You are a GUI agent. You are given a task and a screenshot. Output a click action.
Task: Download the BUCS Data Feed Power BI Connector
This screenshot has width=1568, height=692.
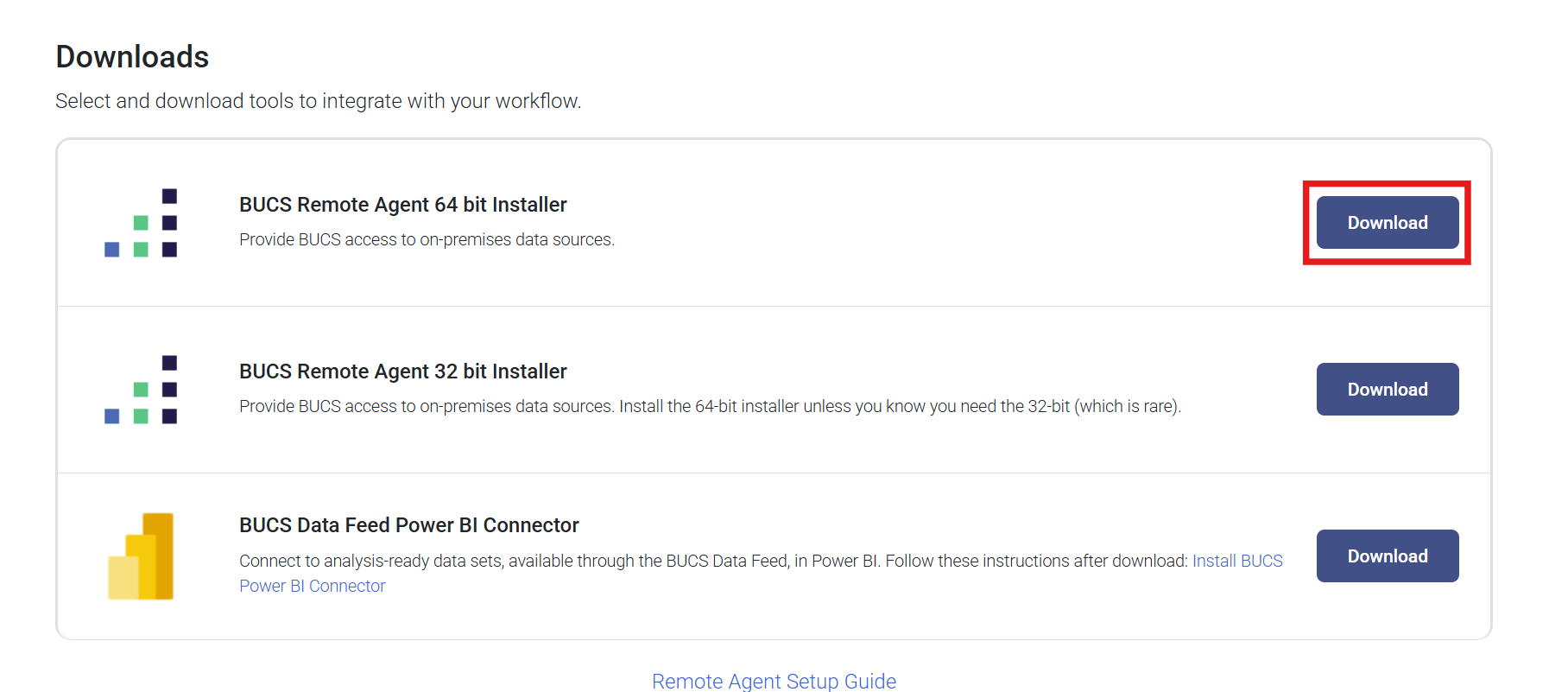click(1387, 556)
